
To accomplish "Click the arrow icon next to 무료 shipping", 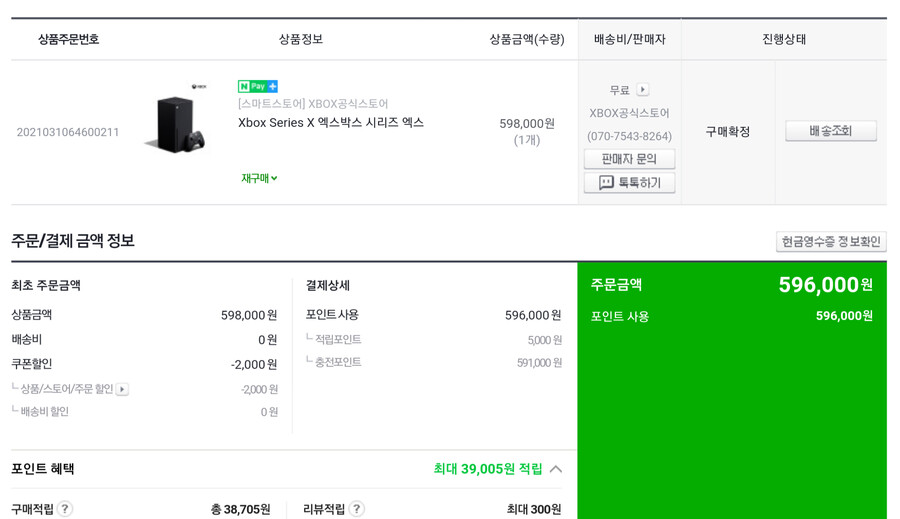I will point(643,90).
